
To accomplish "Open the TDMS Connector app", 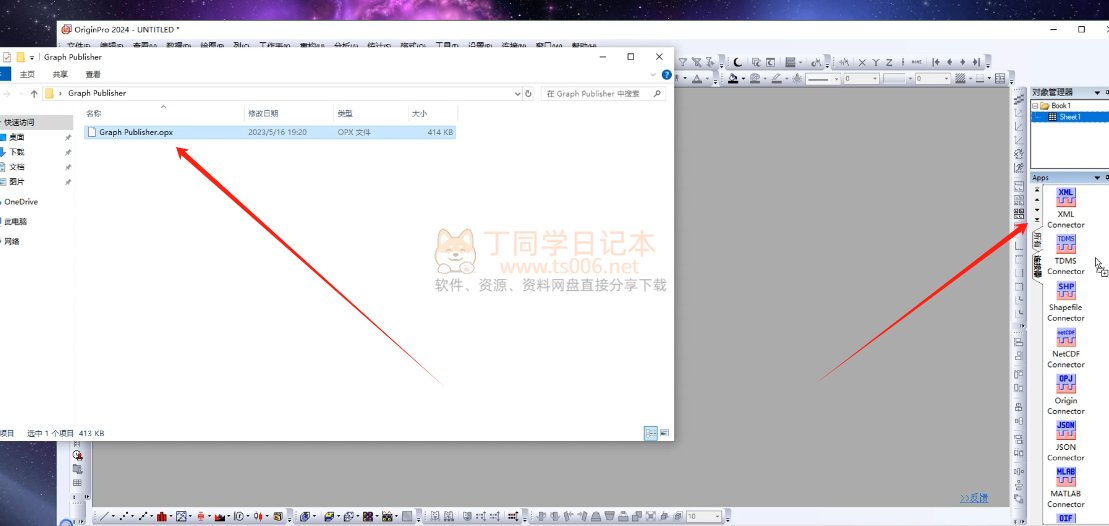I will [1065, 255].
